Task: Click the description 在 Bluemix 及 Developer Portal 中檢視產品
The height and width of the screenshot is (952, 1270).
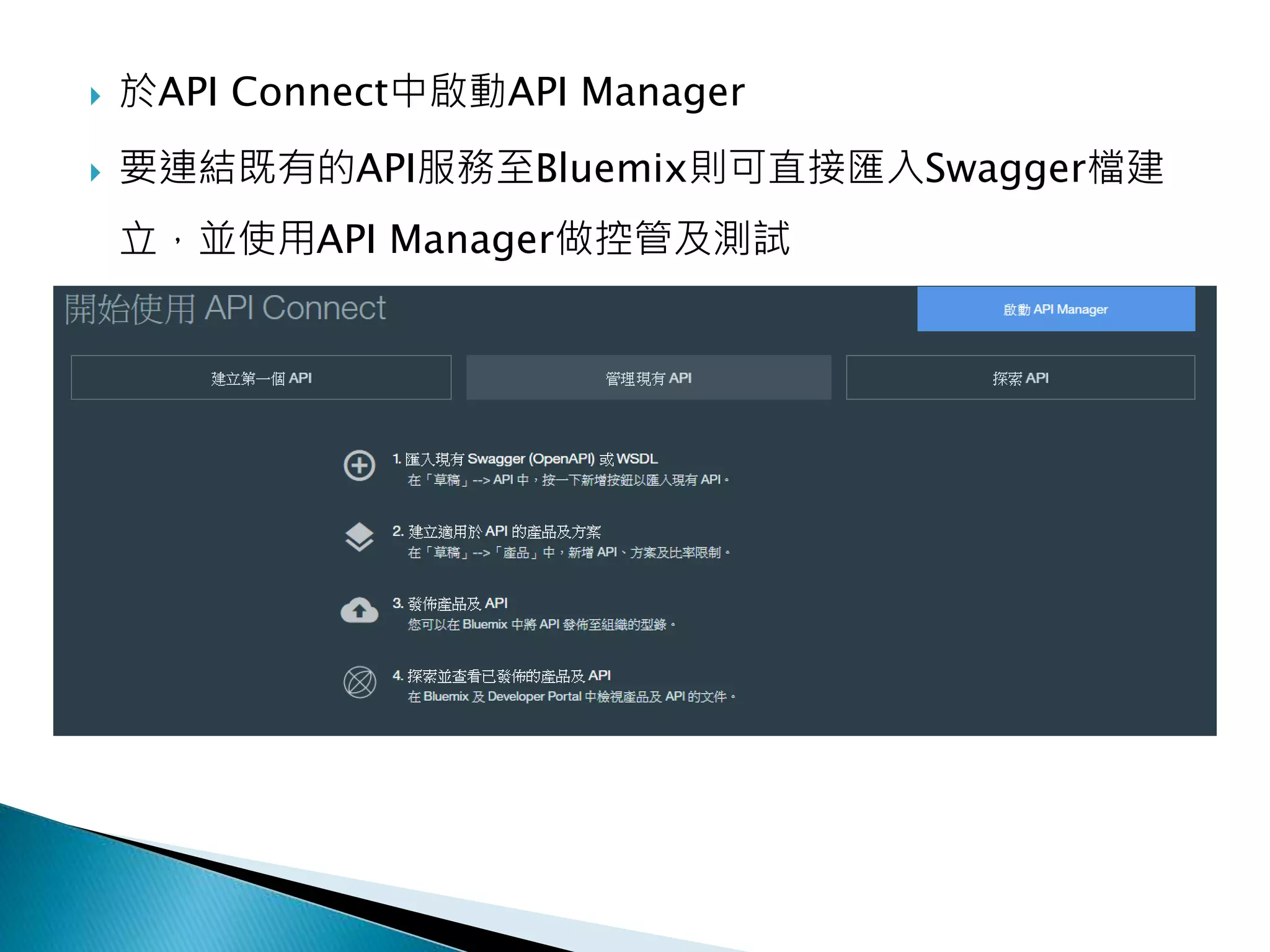Action: [x=535, y=696]
